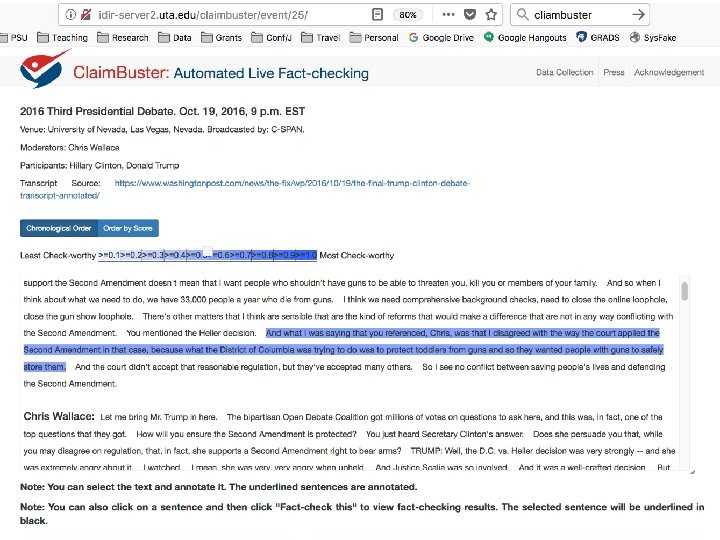The width and height of the screenshot is (720, 540).
Task: Click sentence 'Let me bring Mr. Trump in here.'
Action: pyautogui.click(x=158, y=417)
